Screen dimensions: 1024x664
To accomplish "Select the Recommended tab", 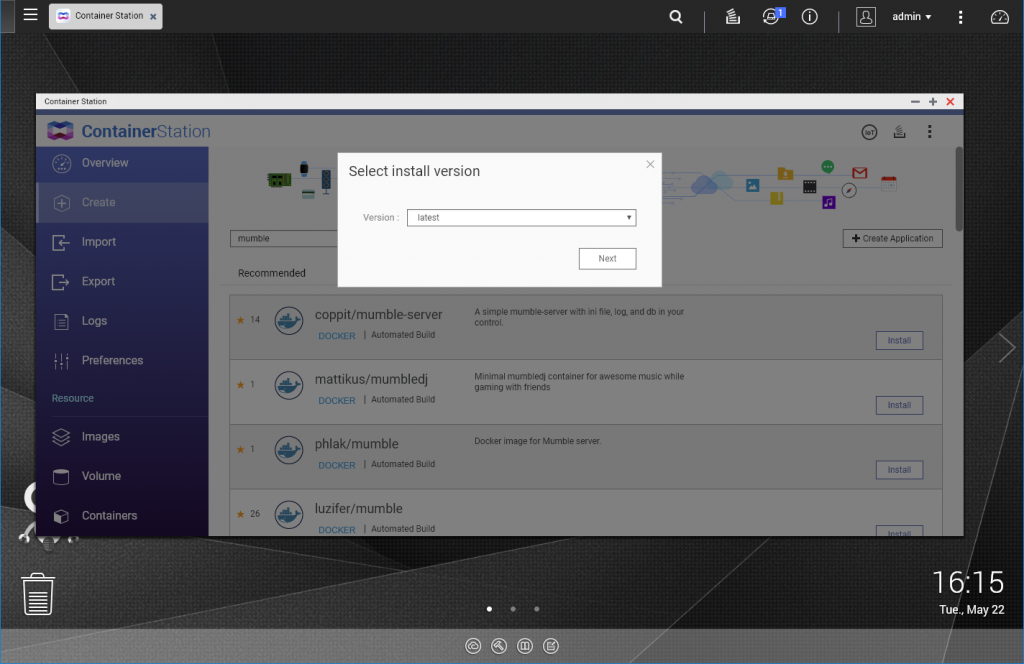I will pyautogui.click(x=271, y=273).
